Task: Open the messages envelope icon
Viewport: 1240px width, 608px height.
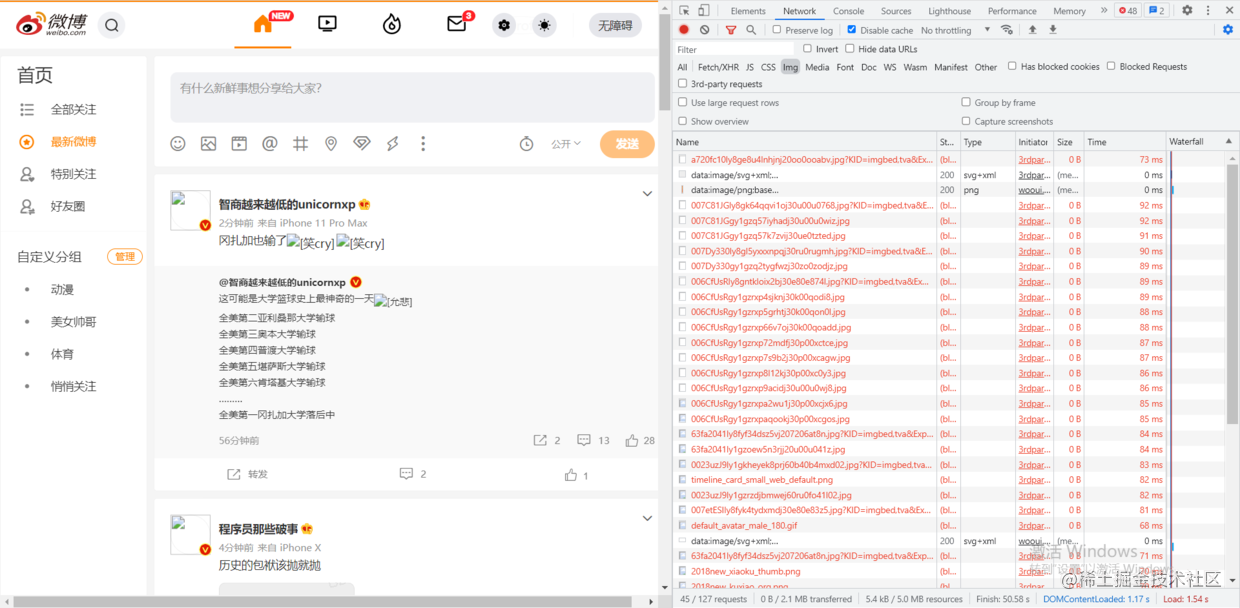Action: pos(457,24)
